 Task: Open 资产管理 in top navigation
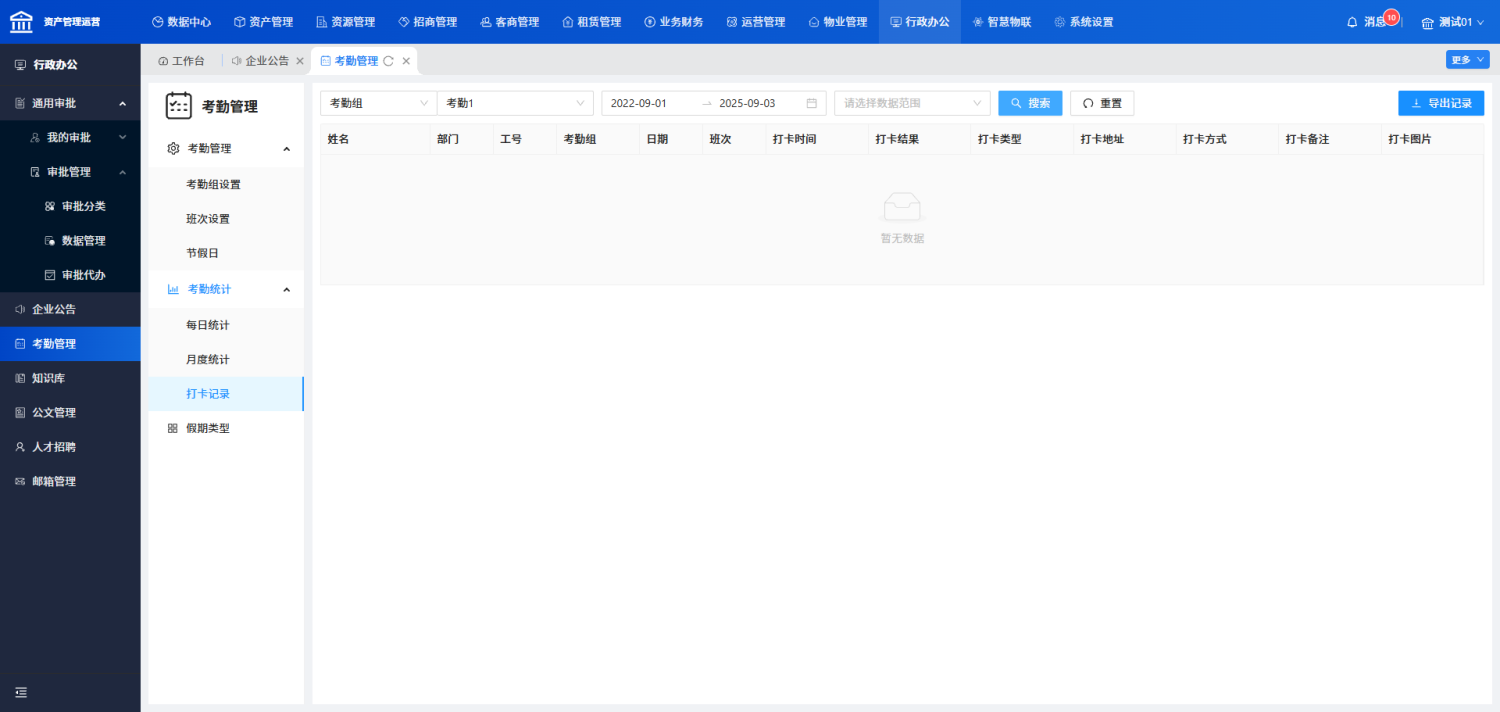pos(263,22)
